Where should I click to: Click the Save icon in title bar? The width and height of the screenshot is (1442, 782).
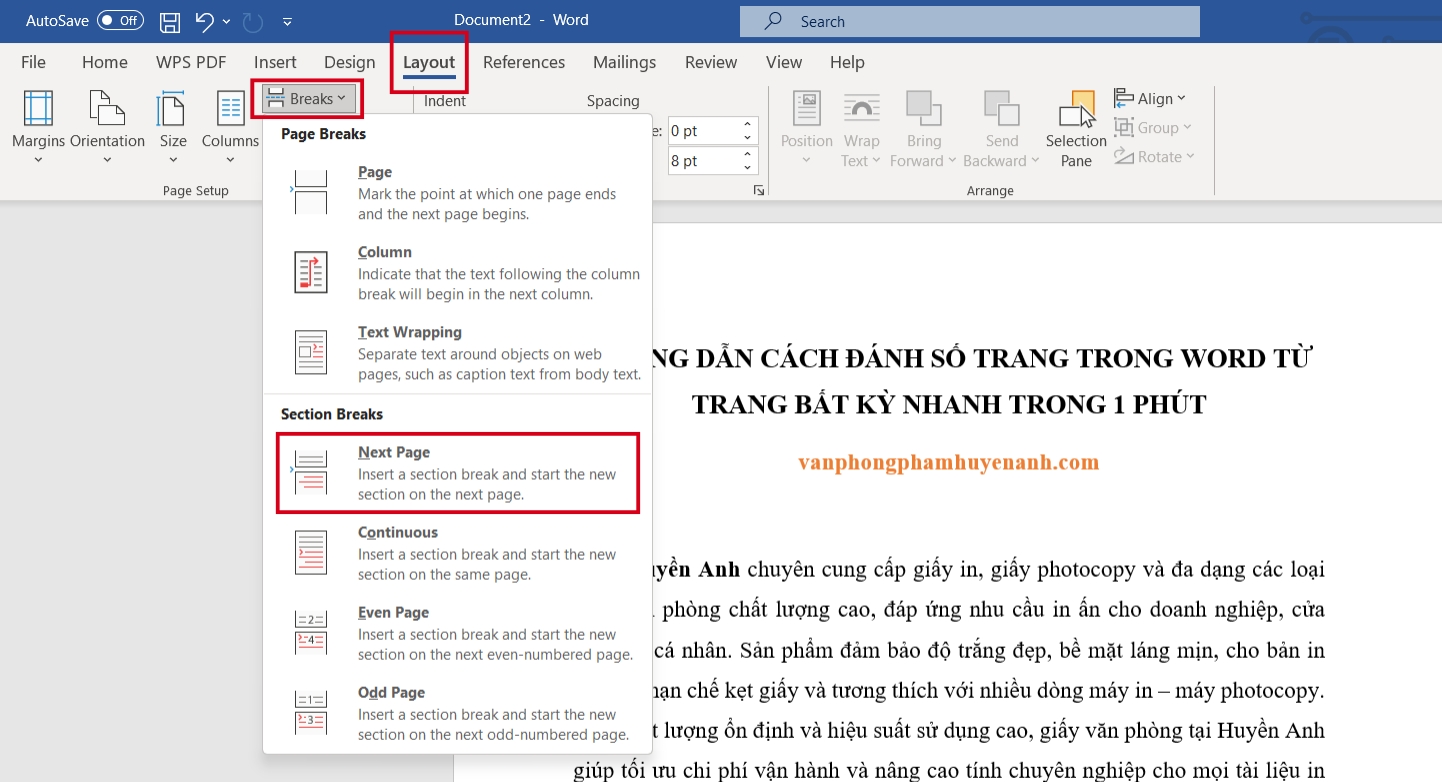click(170, 21)
